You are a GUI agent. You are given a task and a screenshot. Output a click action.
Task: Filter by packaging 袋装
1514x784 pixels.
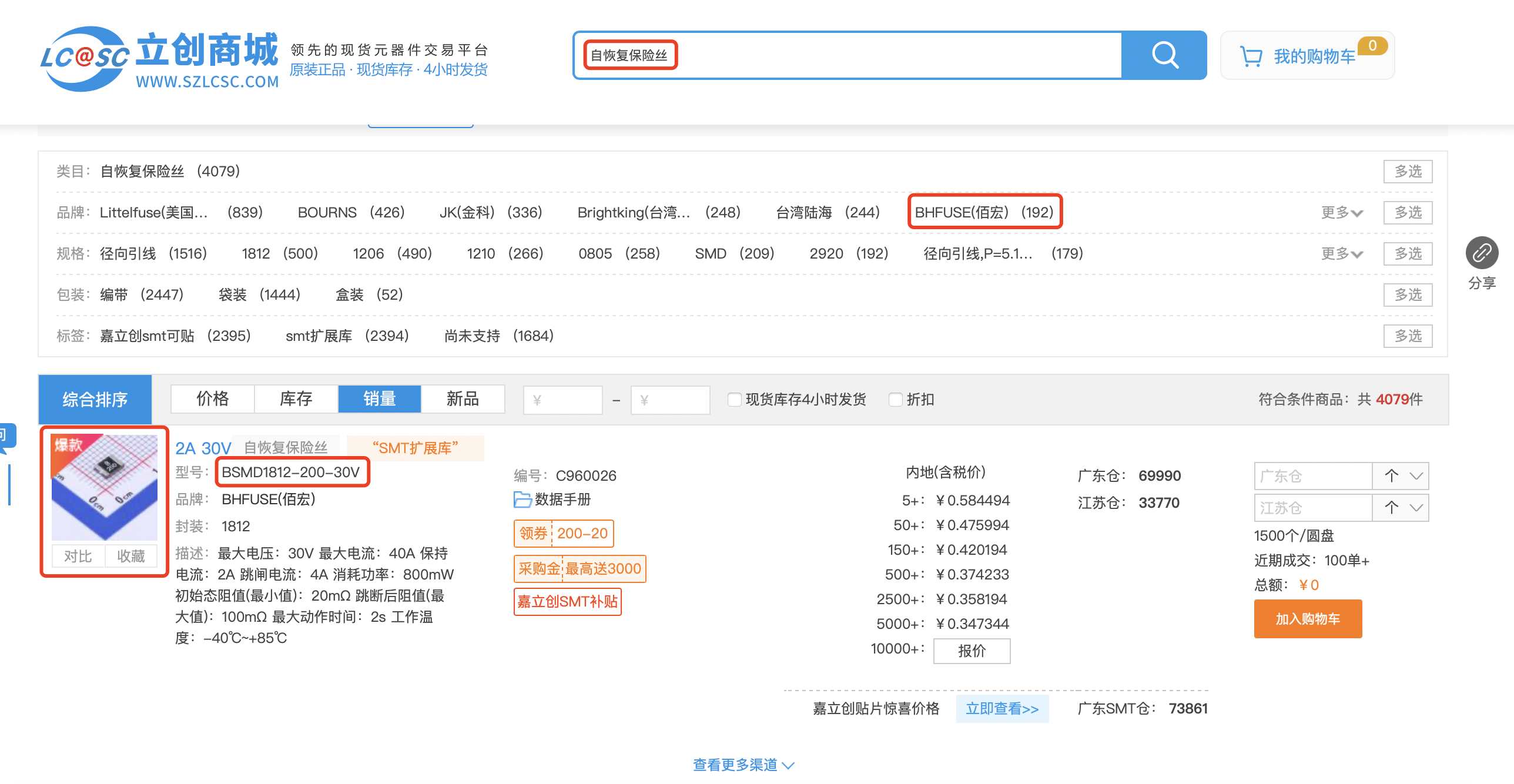[x=259, y=294]
